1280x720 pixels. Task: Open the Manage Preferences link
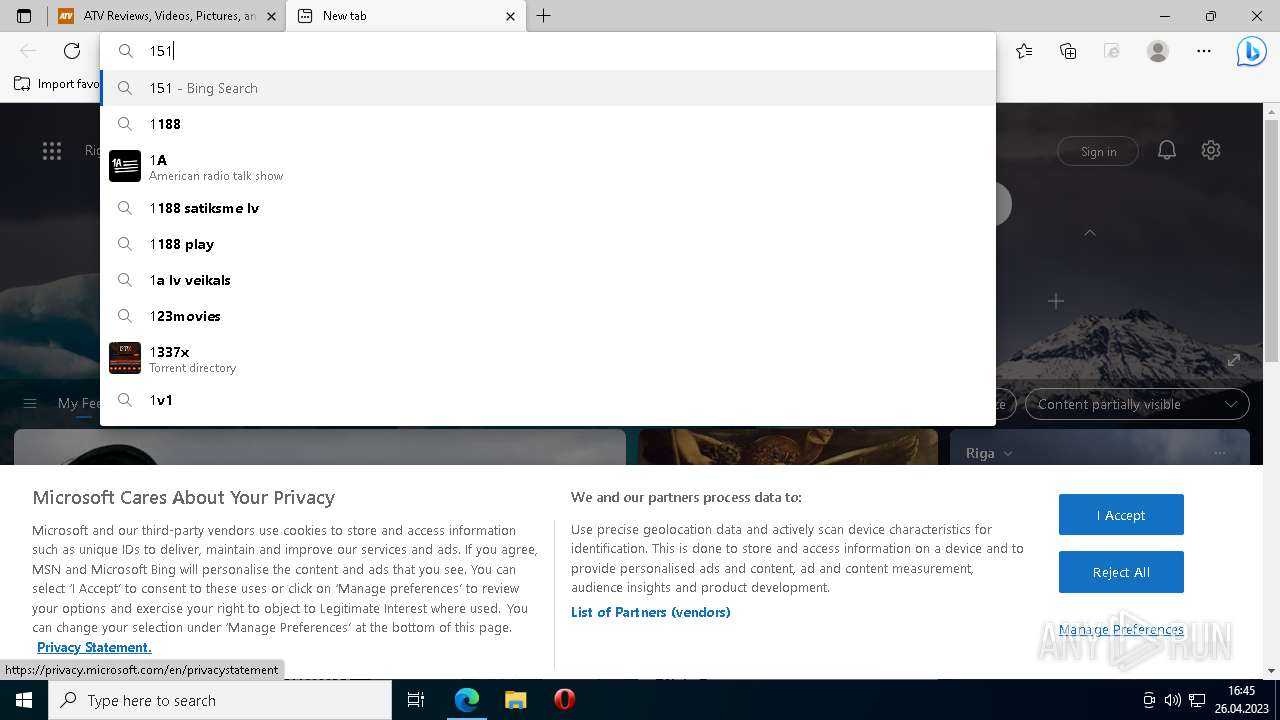(x=1121, y=629)
